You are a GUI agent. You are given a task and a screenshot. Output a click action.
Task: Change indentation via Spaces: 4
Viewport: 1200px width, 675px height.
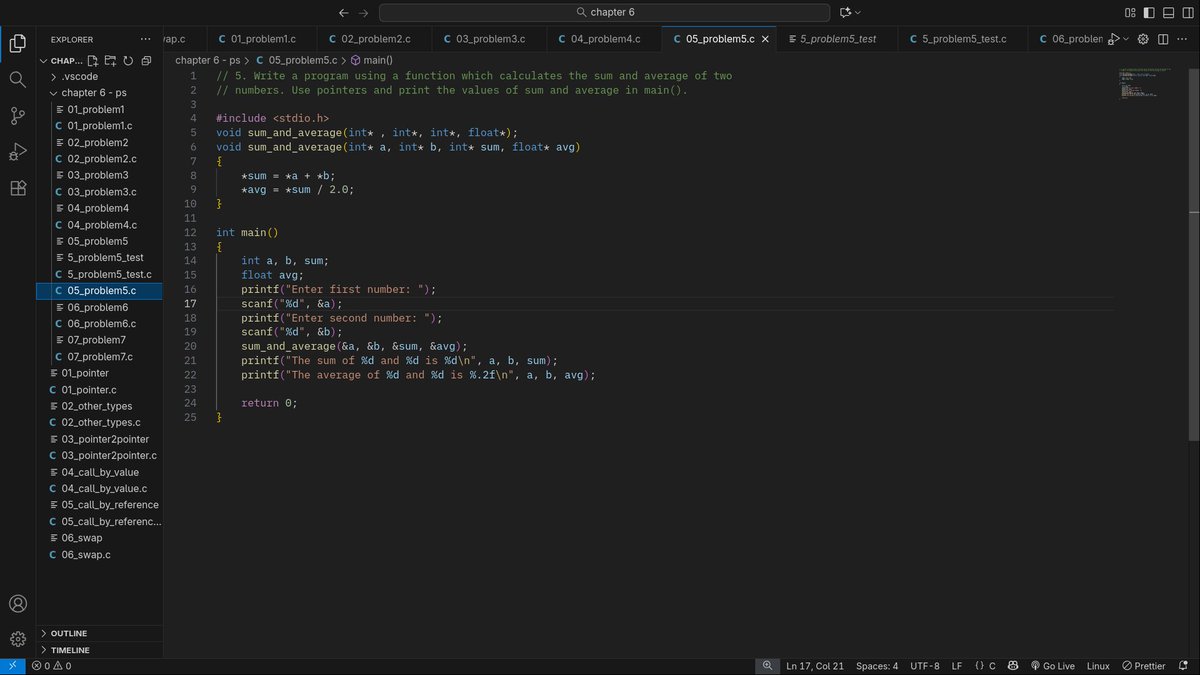[877, 666]
